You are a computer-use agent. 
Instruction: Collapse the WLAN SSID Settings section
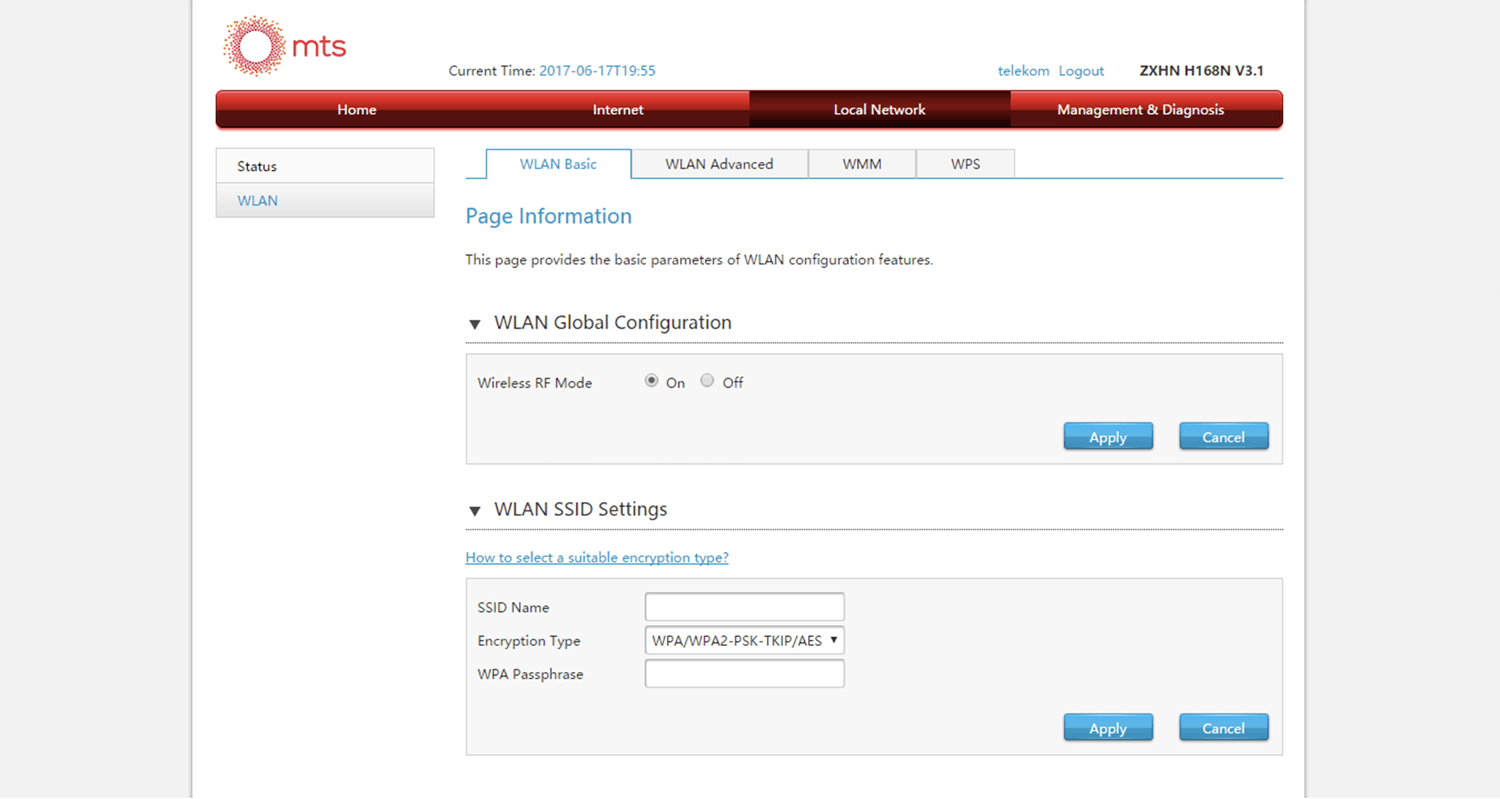click(x=475, y=511)
